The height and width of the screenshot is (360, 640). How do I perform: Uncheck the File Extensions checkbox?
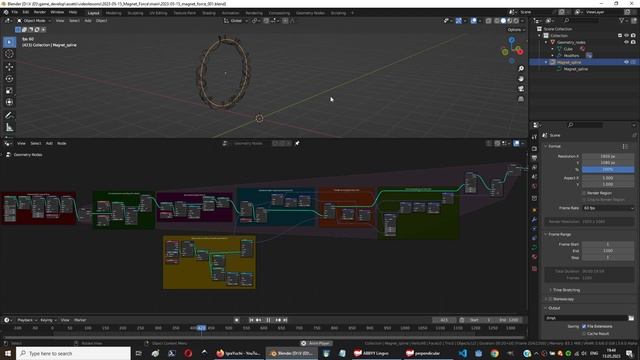point(584,327)
